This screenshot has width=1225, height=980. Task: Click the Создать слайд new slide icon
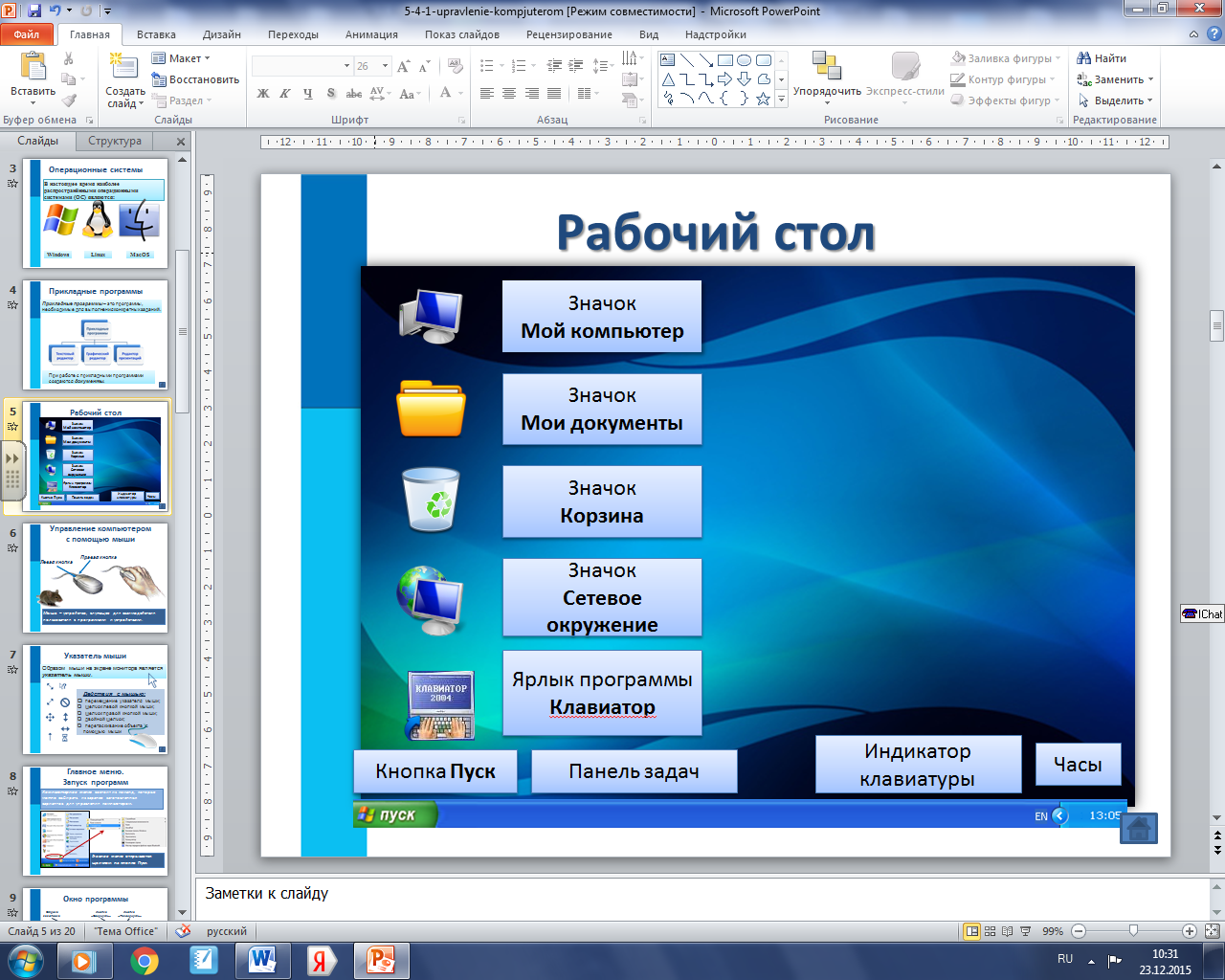click(123, 66)
